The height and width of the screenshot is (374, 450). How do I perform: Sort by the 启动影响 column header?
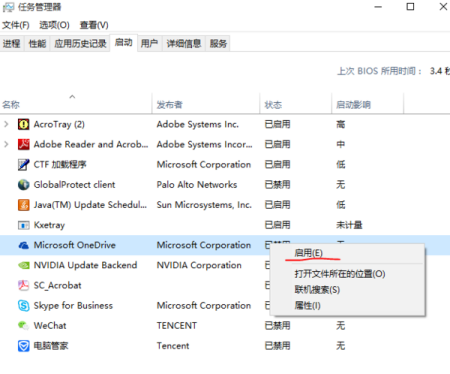(x=368, y=105)
